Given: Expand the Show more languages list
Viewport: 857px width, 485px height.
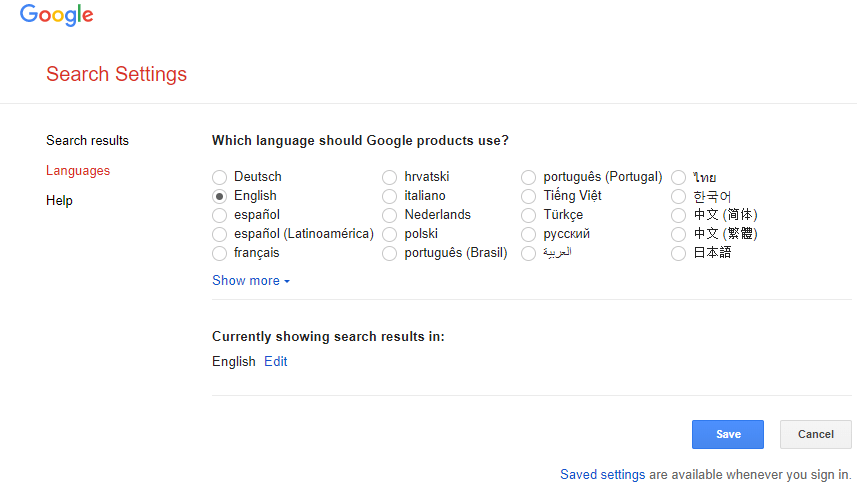Looking at the screenshot, I should pos(250,281).
